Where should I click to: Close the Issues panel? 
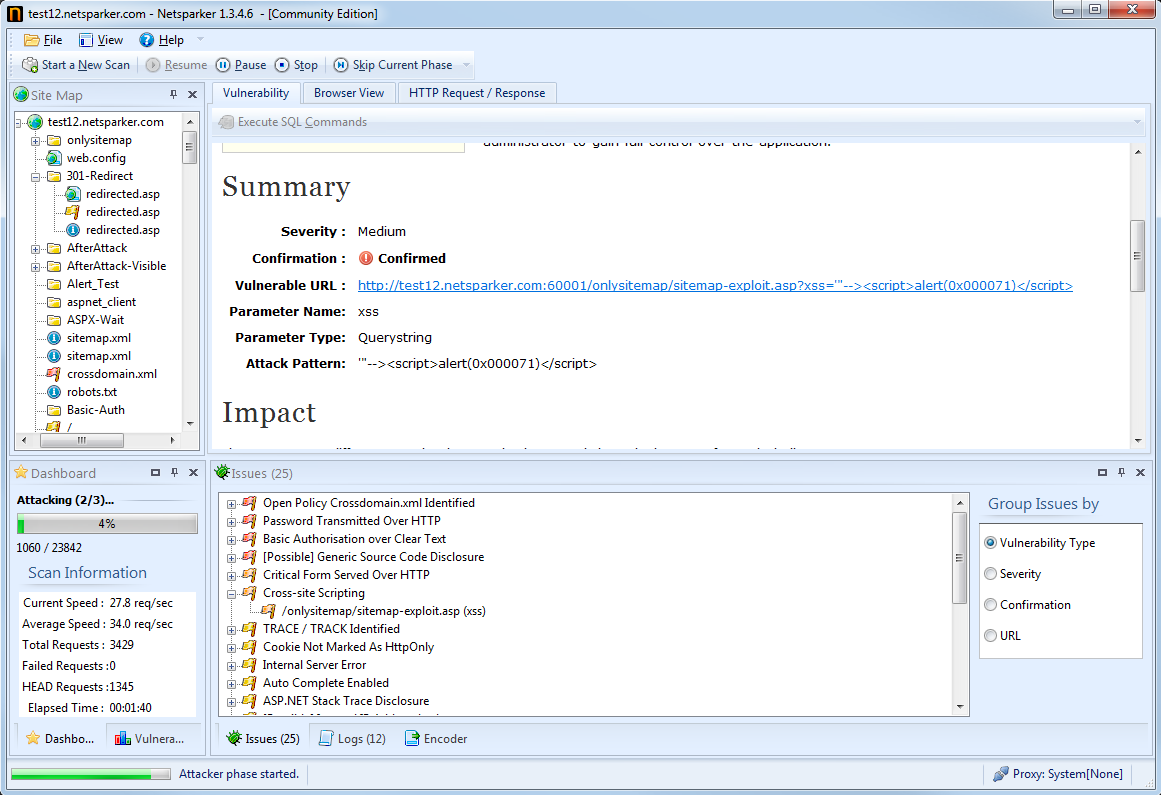(x=1140, y=472)
